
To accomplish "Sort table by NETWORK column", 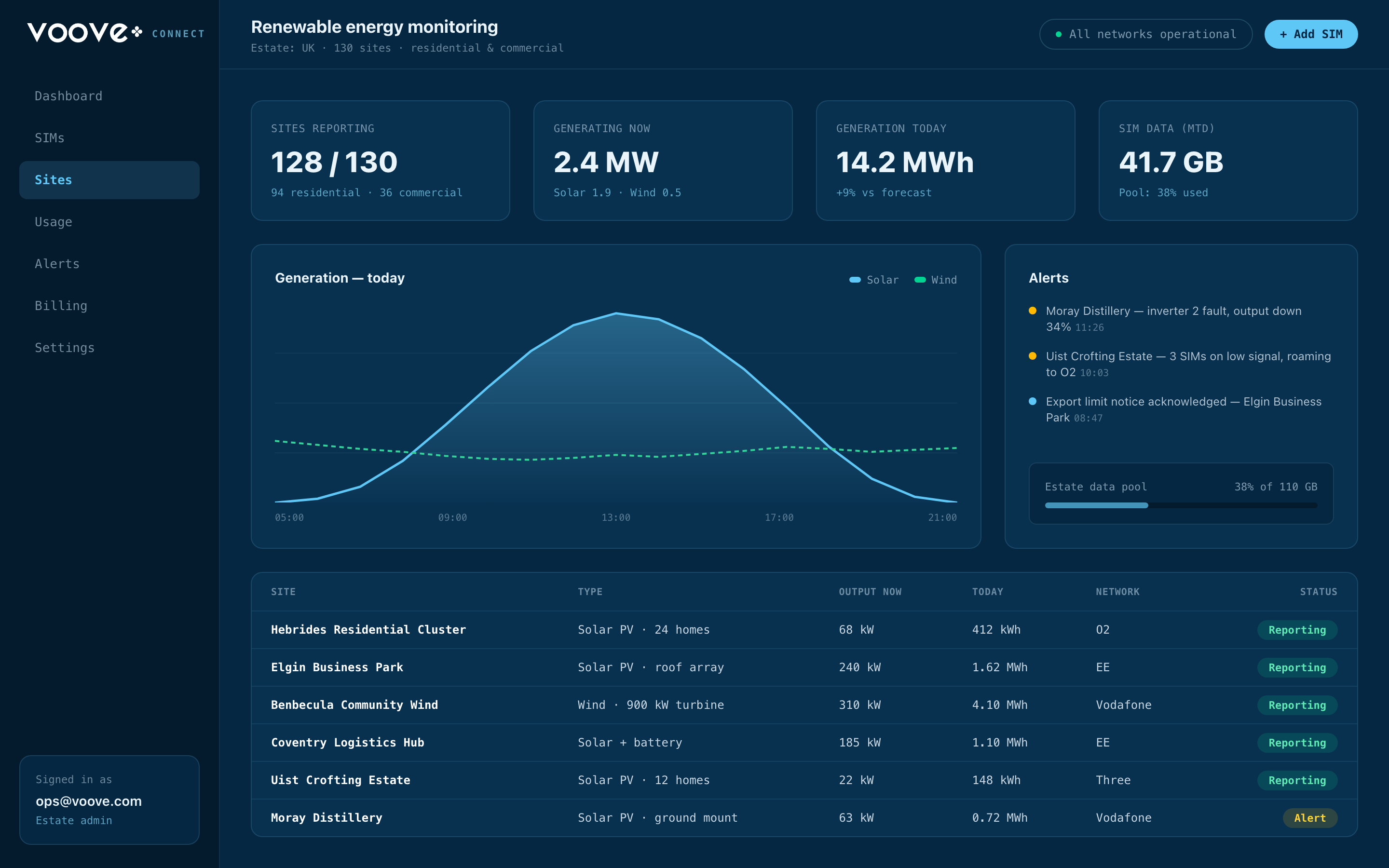I will coord(1117,592).
